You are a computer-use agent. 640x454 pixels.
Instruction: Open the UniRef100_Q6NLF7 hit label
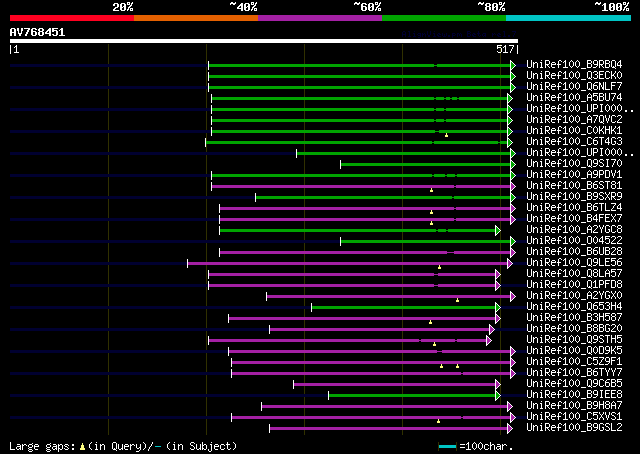pos(574,87)
